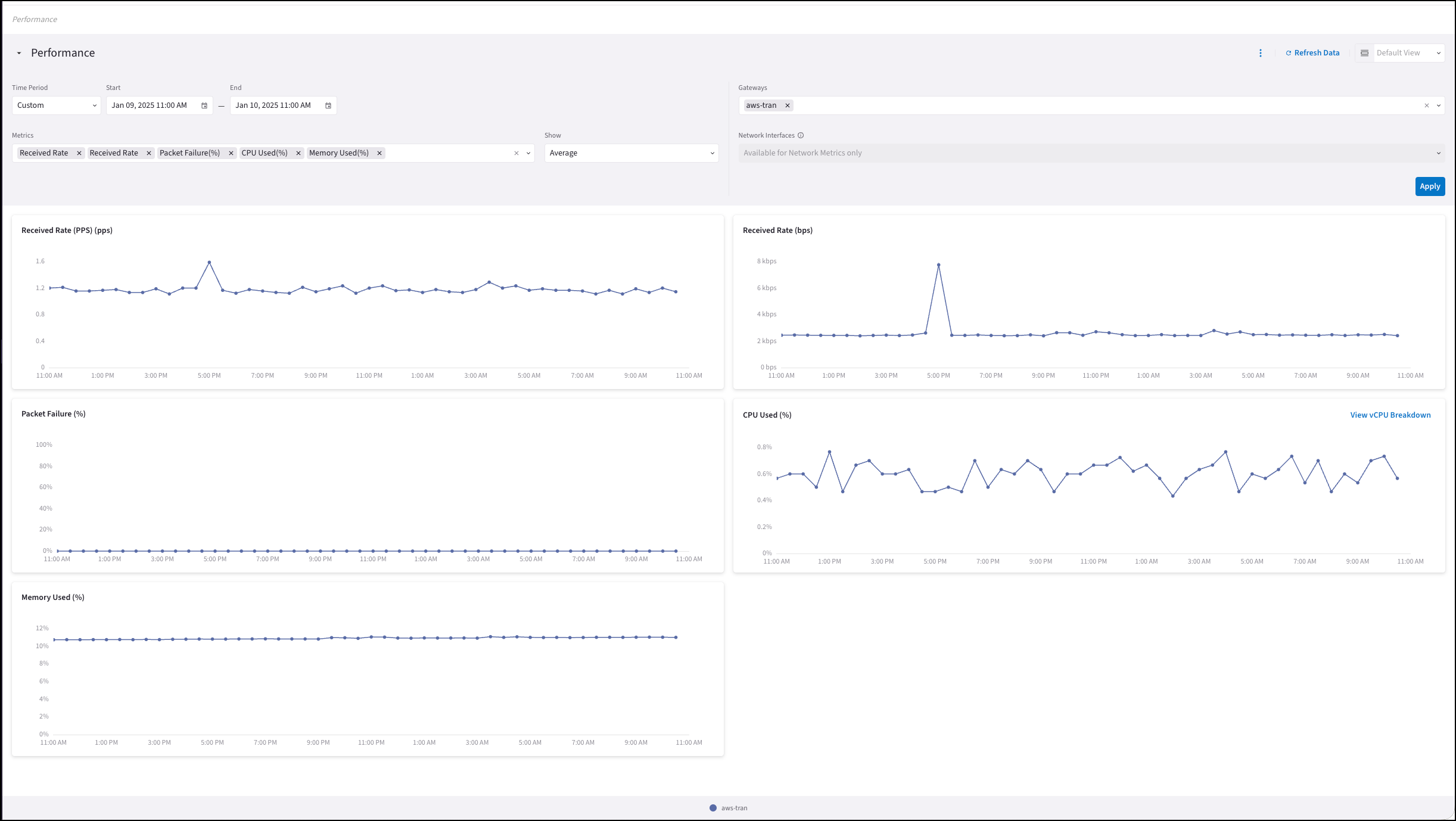
Task: Clear all selected metrics with the x icon
Action: pos(515,153)
